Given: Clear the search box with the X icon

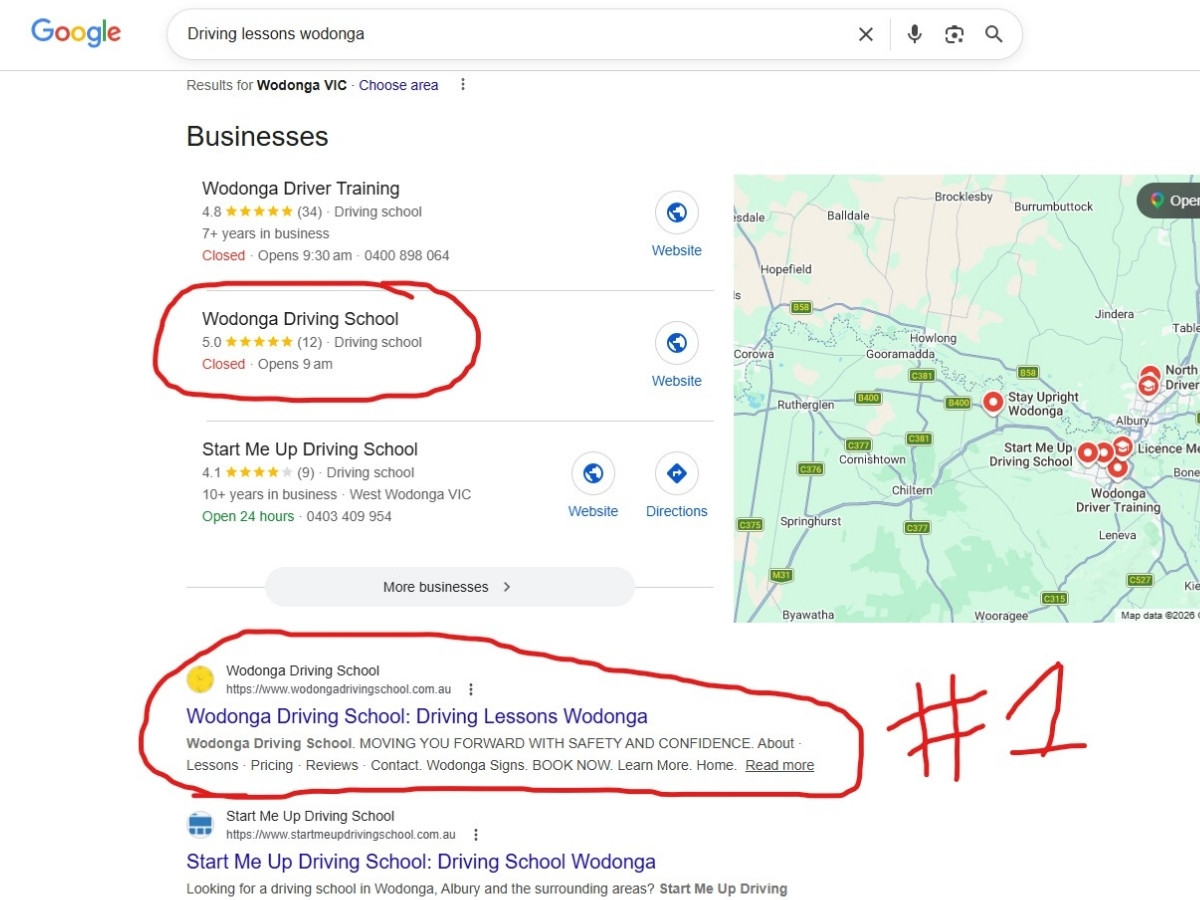Looking at the screenshot, I should [866, 34].
